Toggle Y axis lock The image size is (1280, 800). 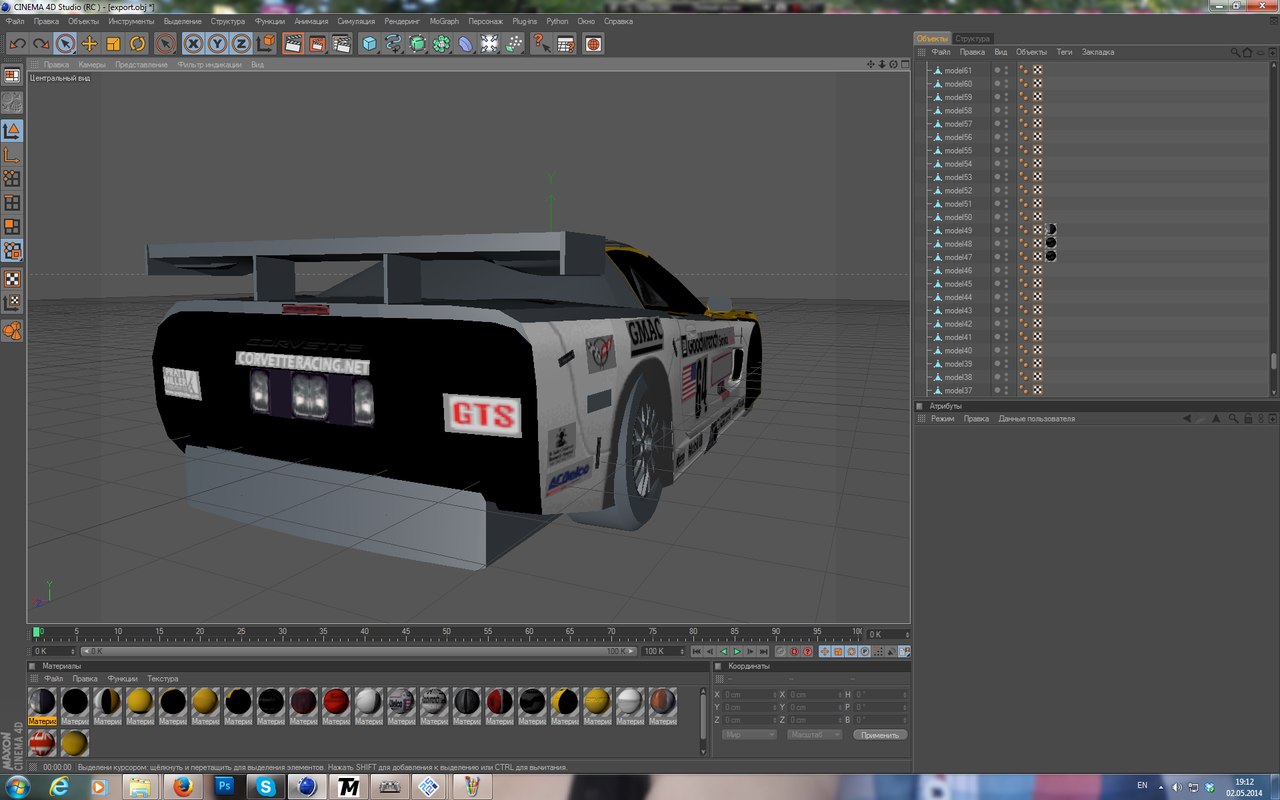pos(217,43)
